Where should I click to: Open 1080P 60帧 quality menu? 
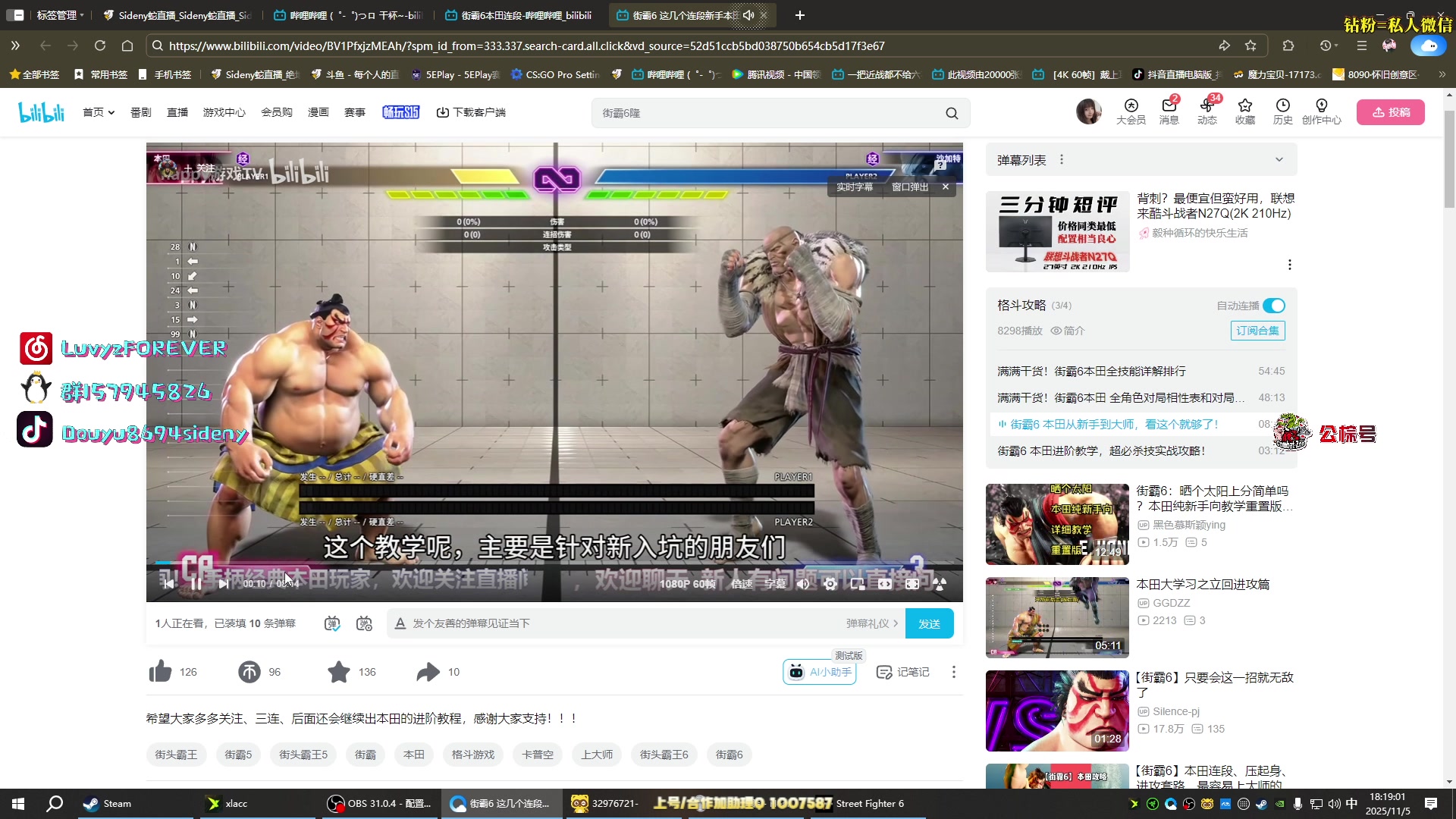[x=687, y=583]
